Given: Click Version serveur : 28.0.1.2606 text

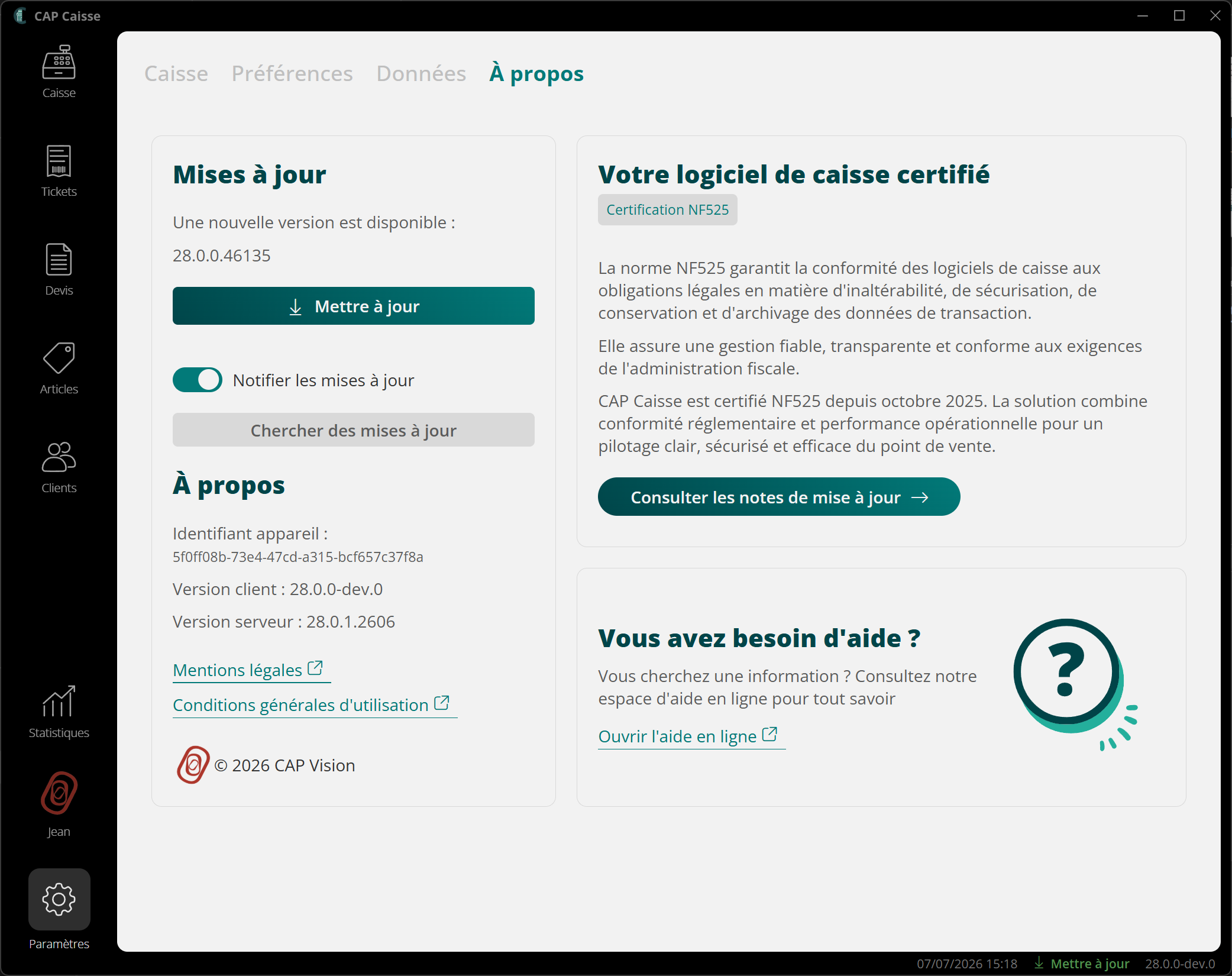Looking at the screenshot, I should click(284, 622).
